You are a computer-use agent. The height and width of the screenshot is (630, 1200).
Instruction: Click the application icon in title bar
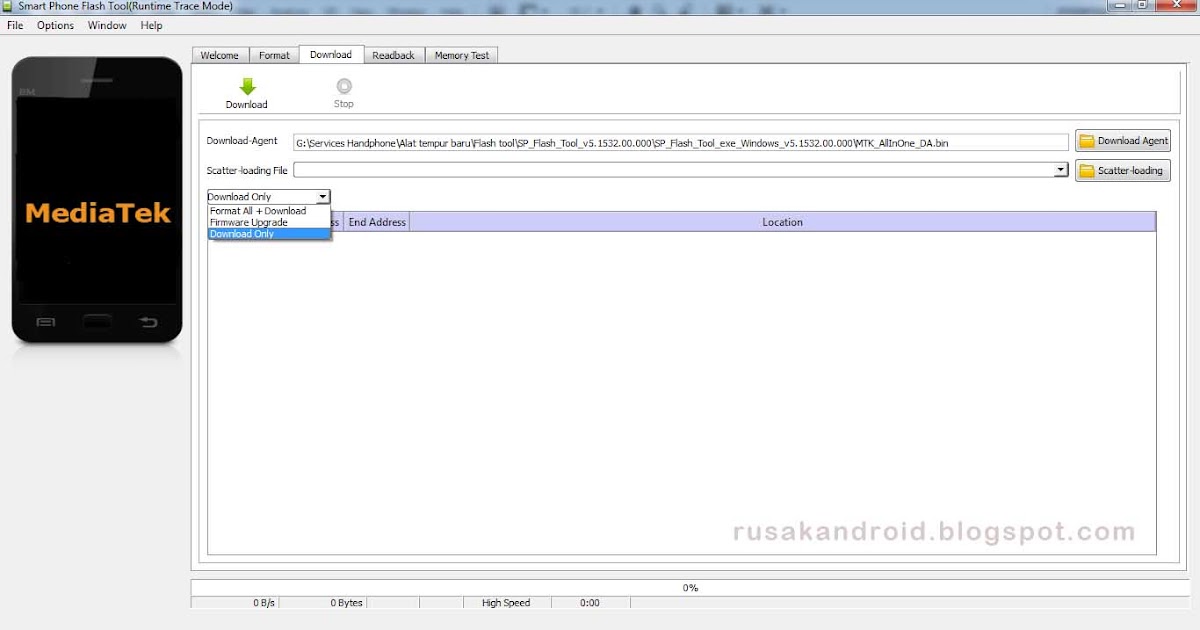point(8,6)
